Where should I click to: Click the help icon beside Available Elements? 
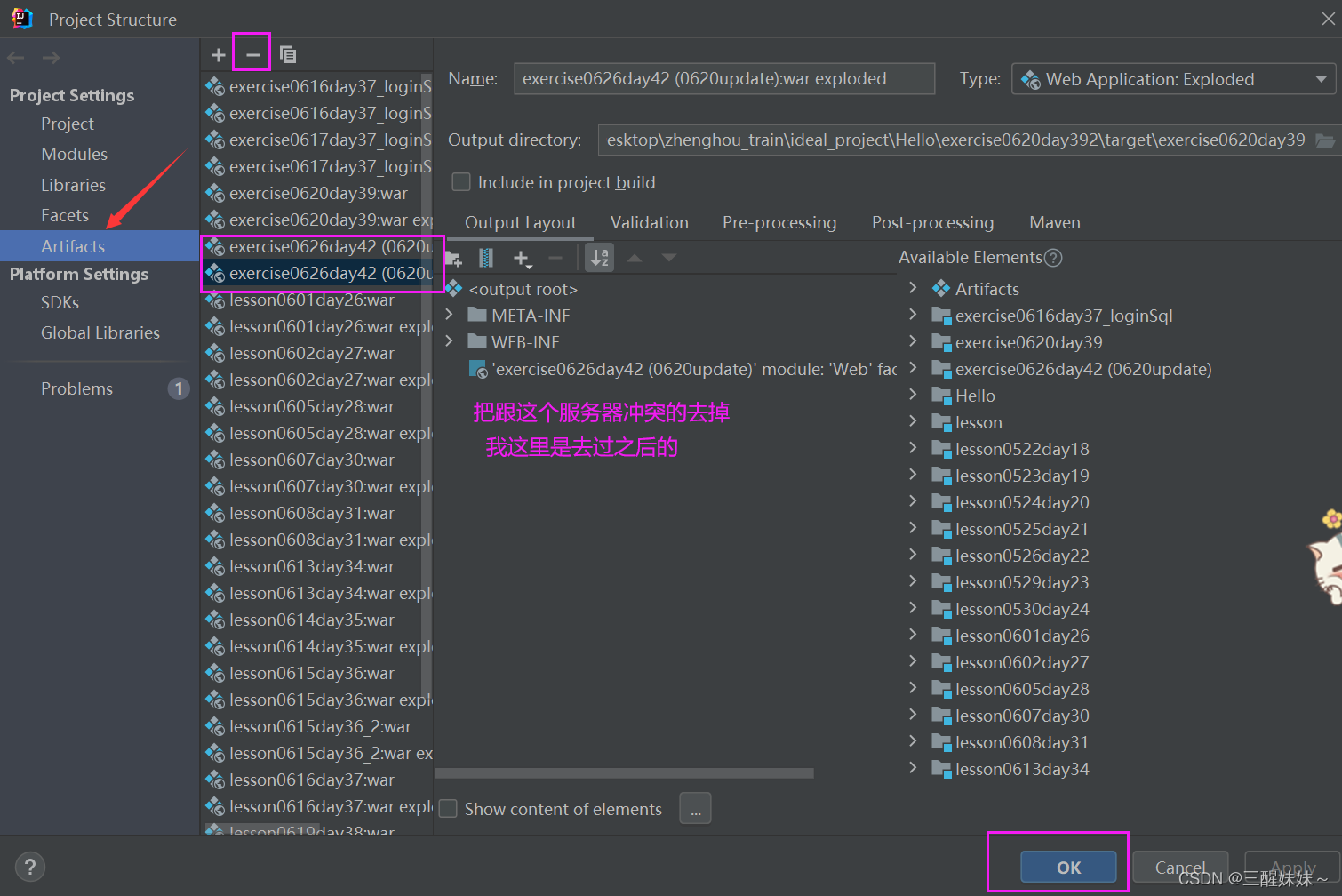coord(1053,258)
